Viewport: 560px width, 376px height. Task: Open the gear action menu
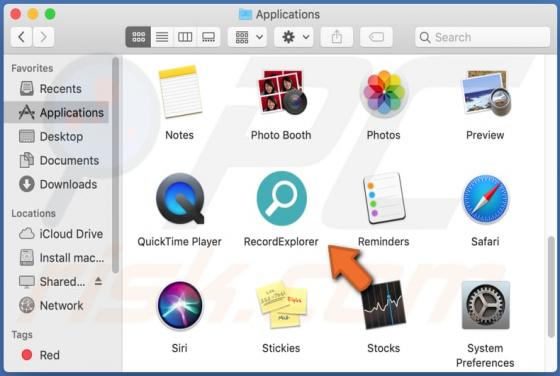pyautogui.click(x=294, y=37)
